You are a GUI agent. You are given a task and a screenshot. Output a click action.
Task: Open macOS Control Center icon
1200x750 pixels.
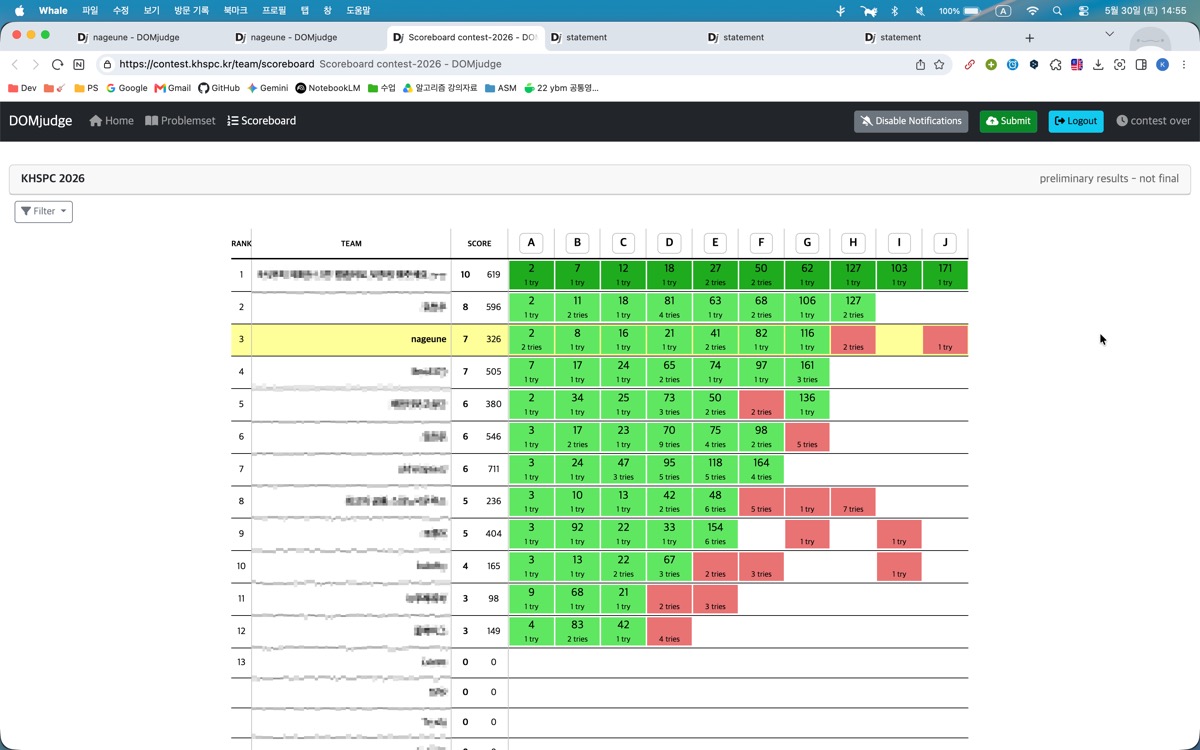[x=1084, y=10]
